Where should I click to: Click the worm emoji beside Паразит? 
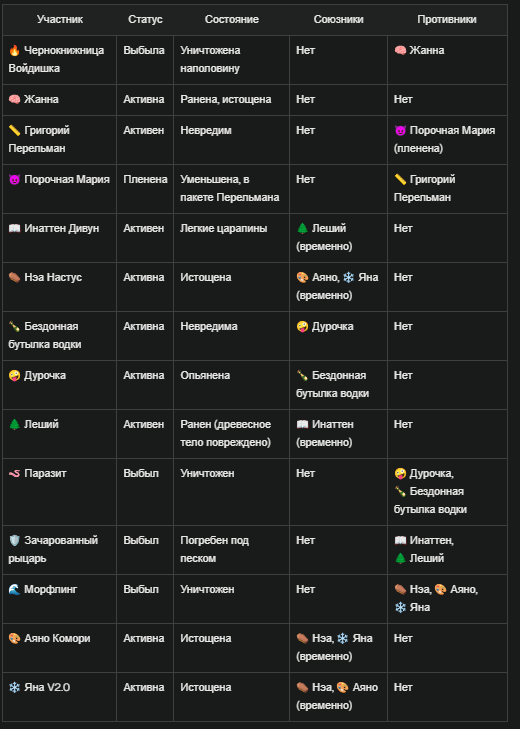[x=14, y=473]
